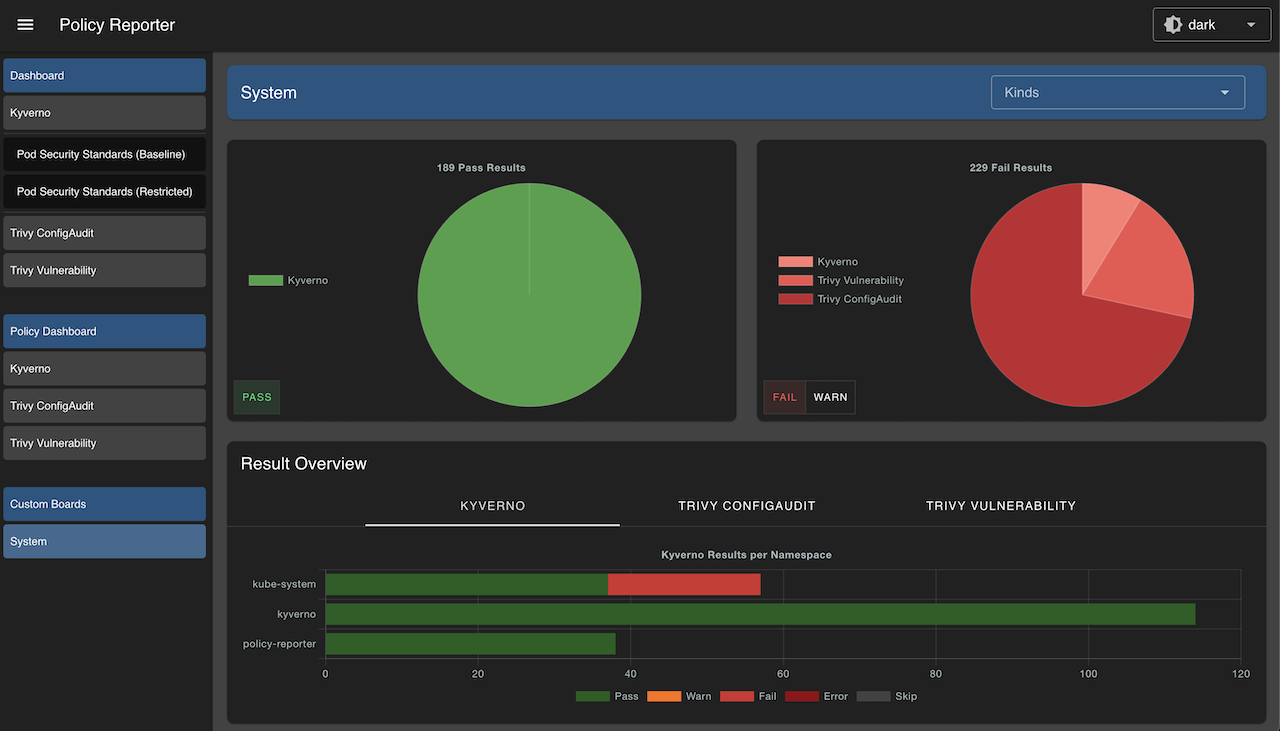The image size is (1280, 731).
Task: Click the kyverno namespace pass bar
Action: 760,614
